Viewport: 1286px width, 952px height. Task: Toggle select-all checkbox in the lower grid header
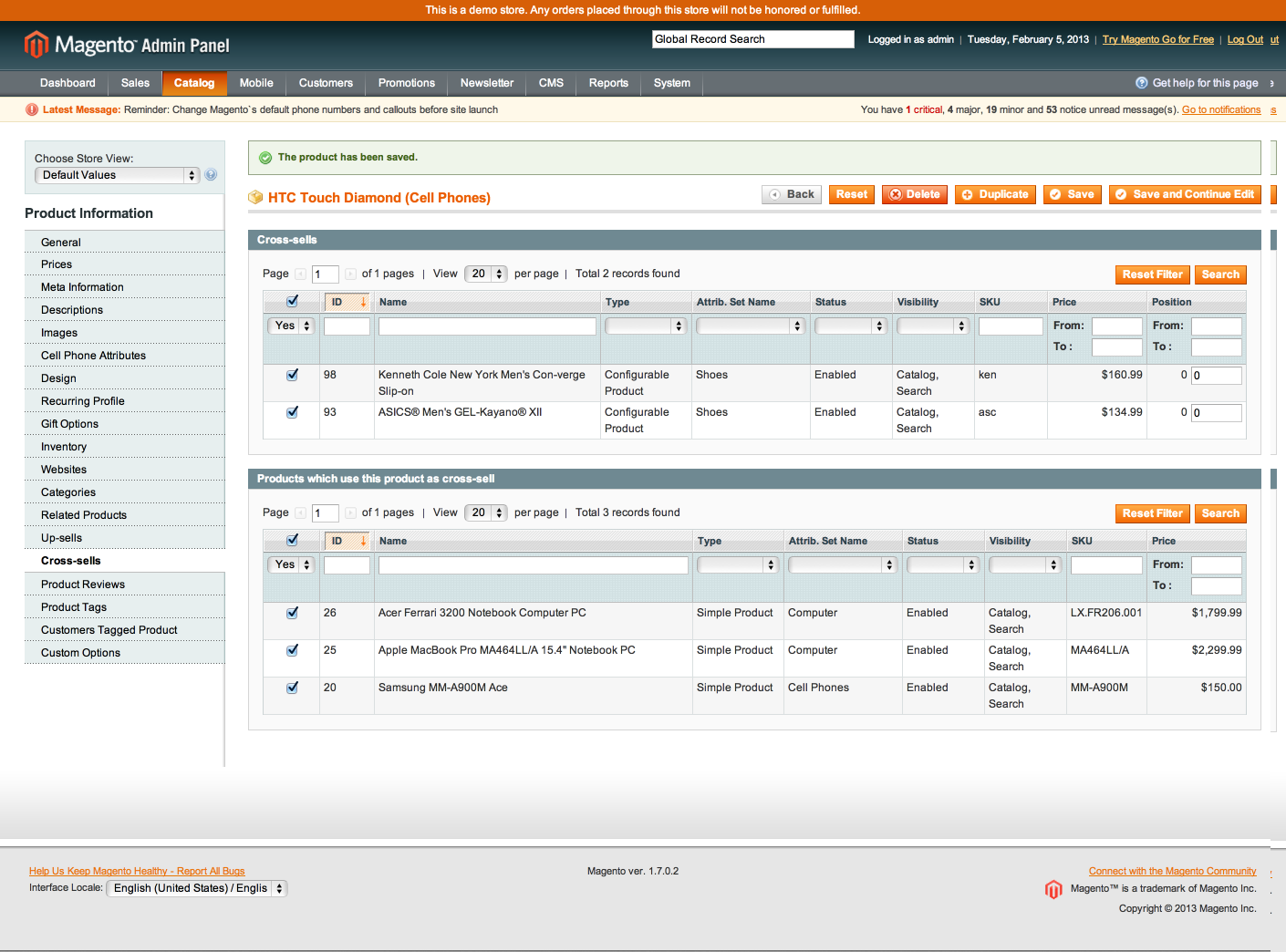coord(292,540)
